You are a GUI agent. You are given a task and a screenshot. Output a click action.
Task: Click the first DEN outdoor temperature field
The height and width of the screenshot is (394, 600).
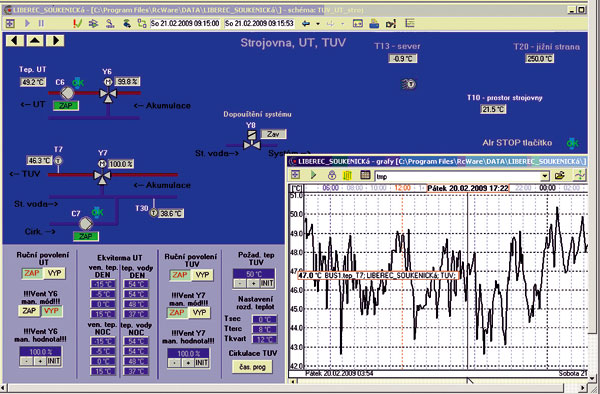[x=103, y=284]
